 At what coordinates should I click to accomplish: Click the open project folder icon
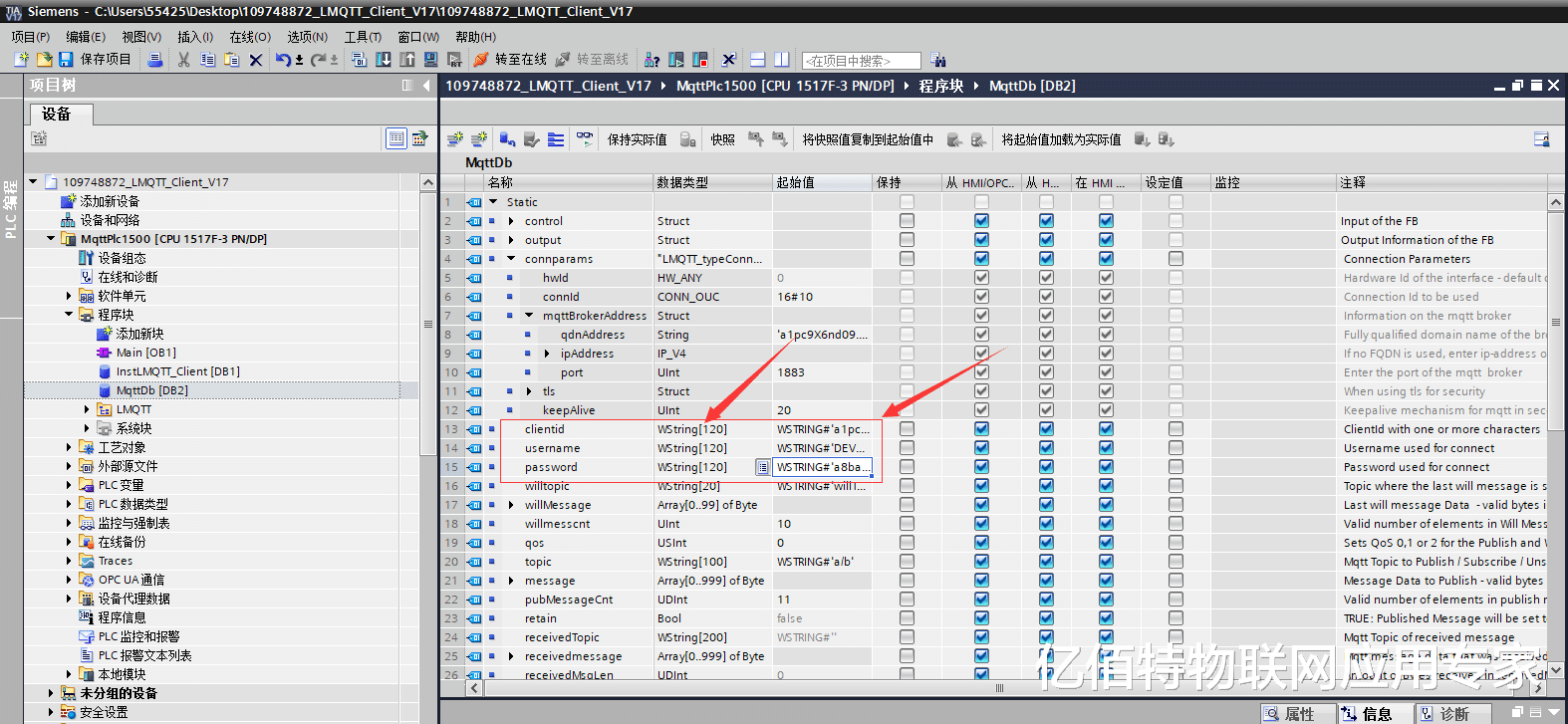[x=44, y=60]
